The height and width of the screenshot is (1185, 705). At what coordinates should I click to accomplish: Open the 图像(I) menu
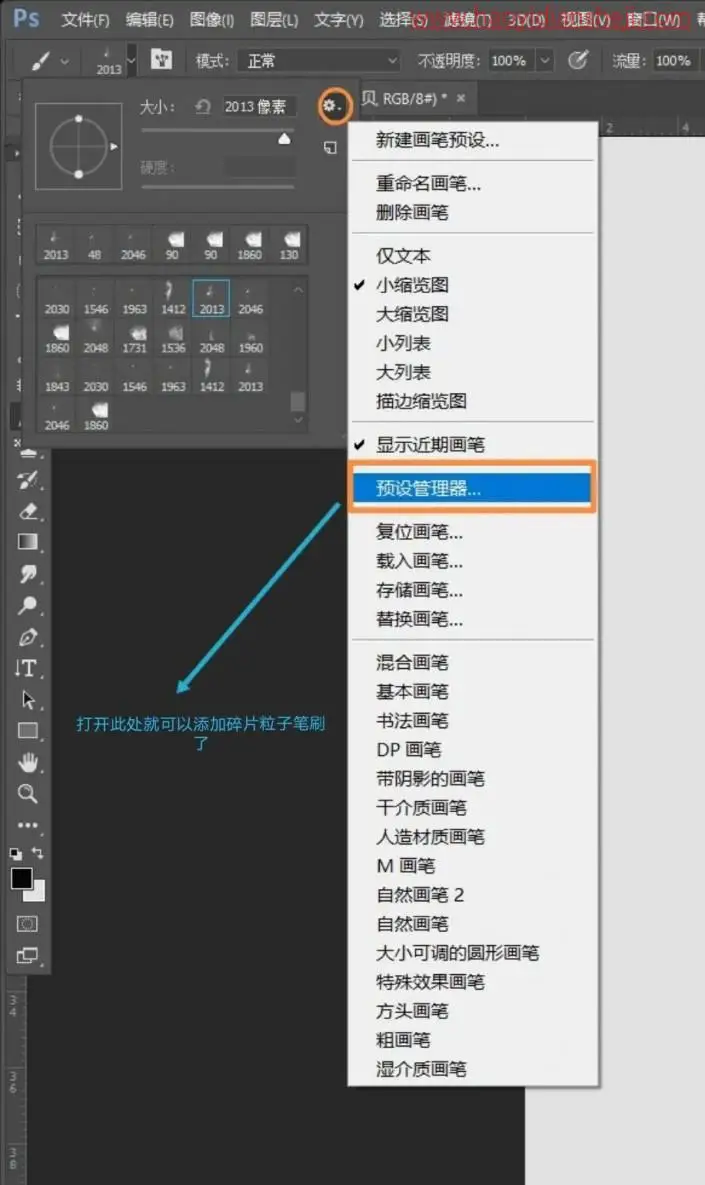click(212, 20)
